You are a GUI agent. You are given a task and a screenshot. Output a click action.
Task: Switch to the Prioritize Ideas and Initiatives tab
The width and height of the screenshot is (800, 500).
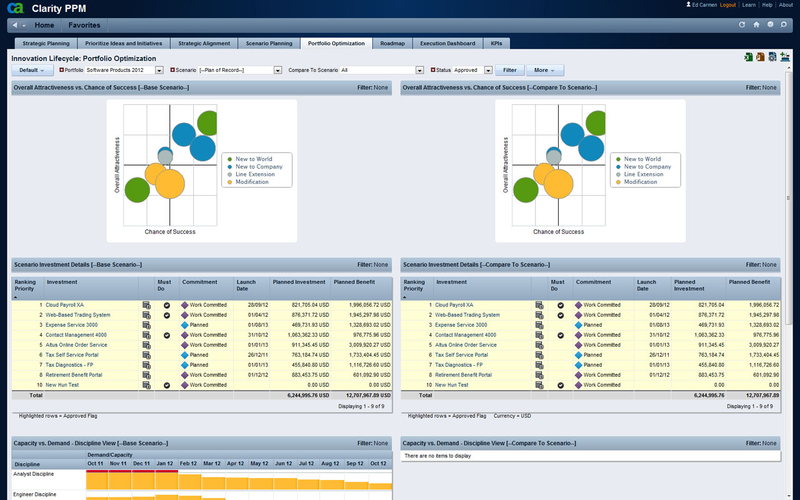tap(123, 43)
